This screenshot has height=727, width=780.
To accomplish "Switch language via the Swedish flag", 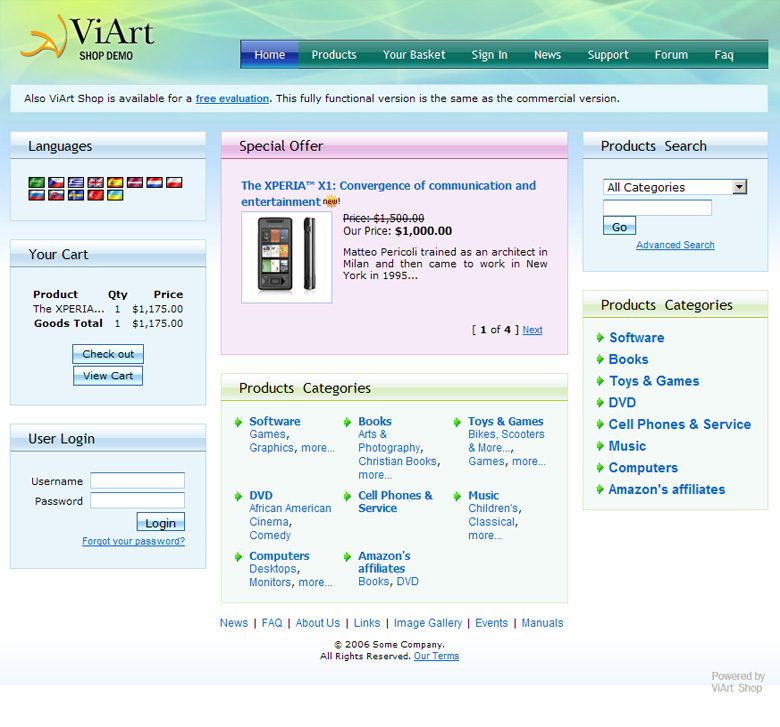I will [x=76, y=195].
